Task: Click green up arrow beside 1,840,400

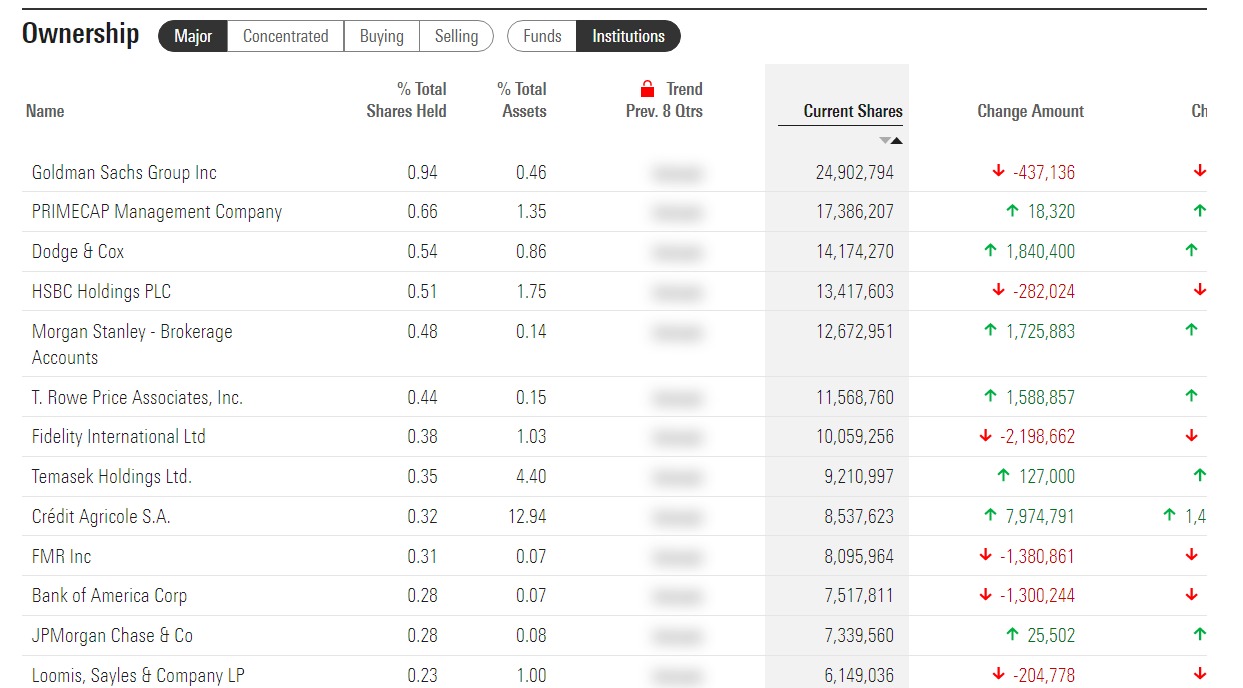Action: point(991,251)
